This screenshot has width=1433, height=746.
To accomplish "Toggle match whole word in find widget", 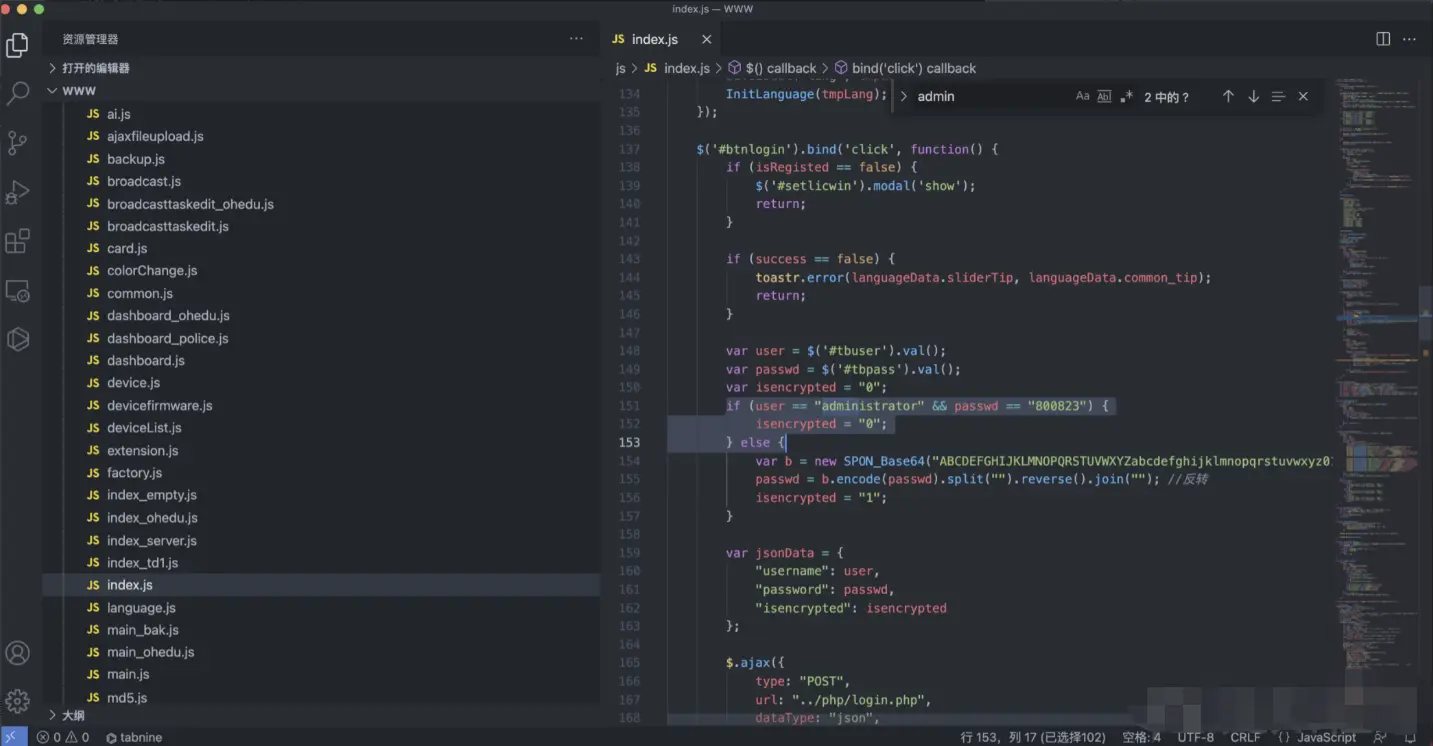I will click(x=1104, y=96).
